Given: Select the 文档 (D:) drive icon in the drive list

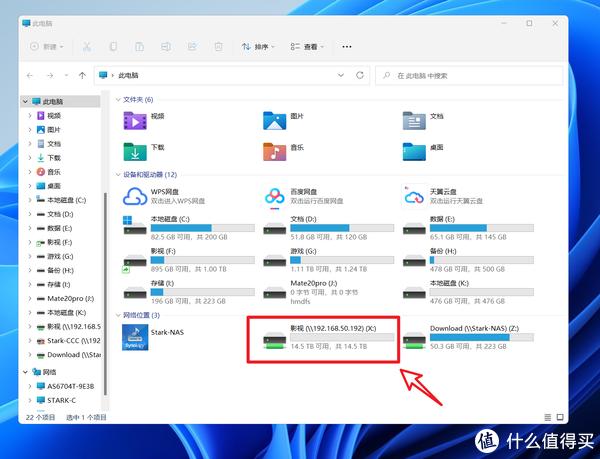Looking at the screenshot, I should [274, 228].
